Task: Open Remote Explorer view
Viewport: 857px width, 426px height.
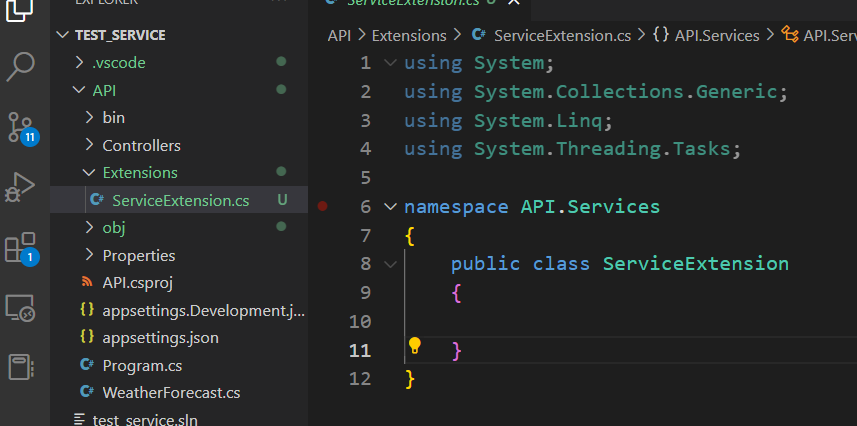Action: click(20, 307)
